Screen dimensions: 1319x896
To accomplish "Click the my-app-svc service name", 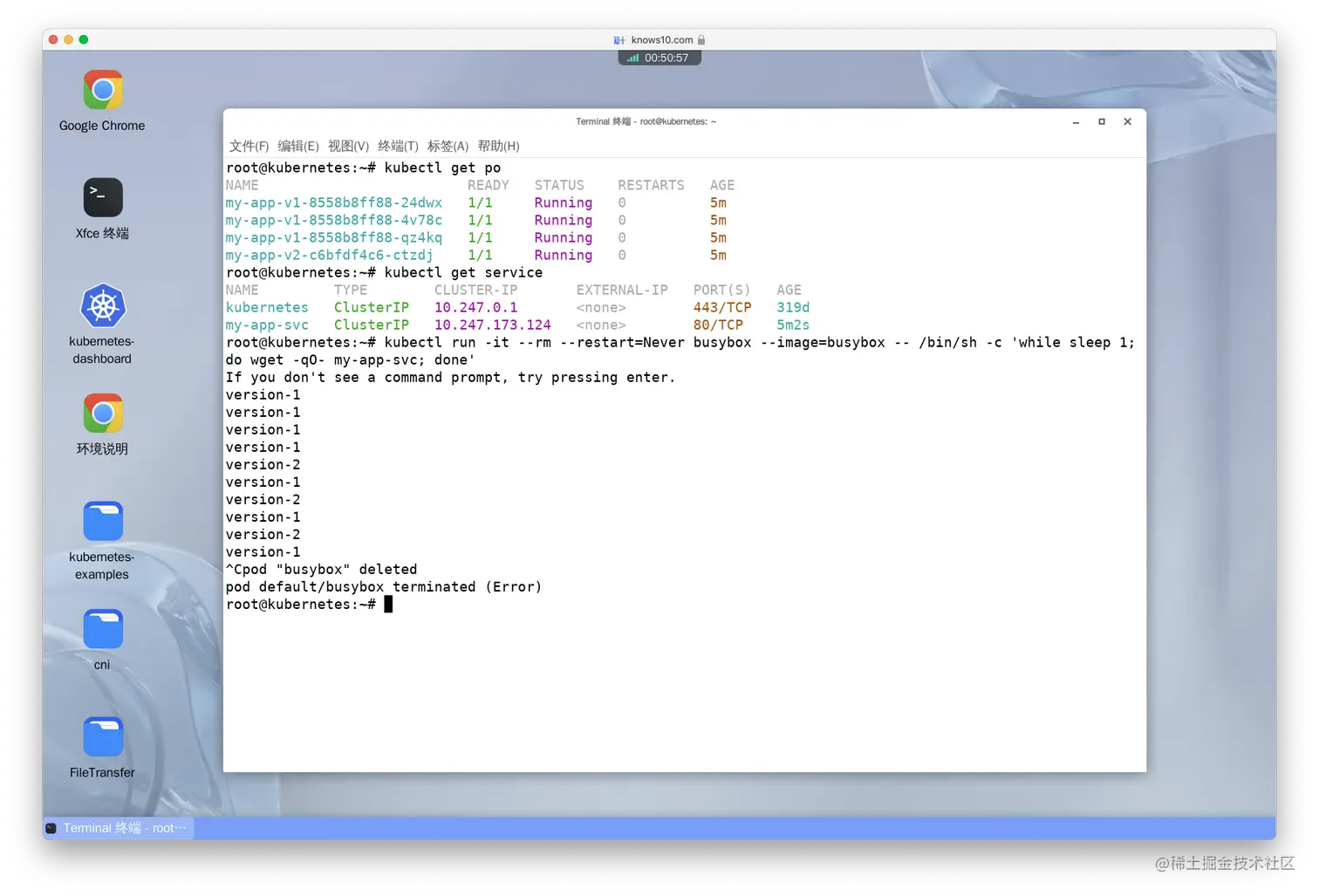I will click(268, 325).
